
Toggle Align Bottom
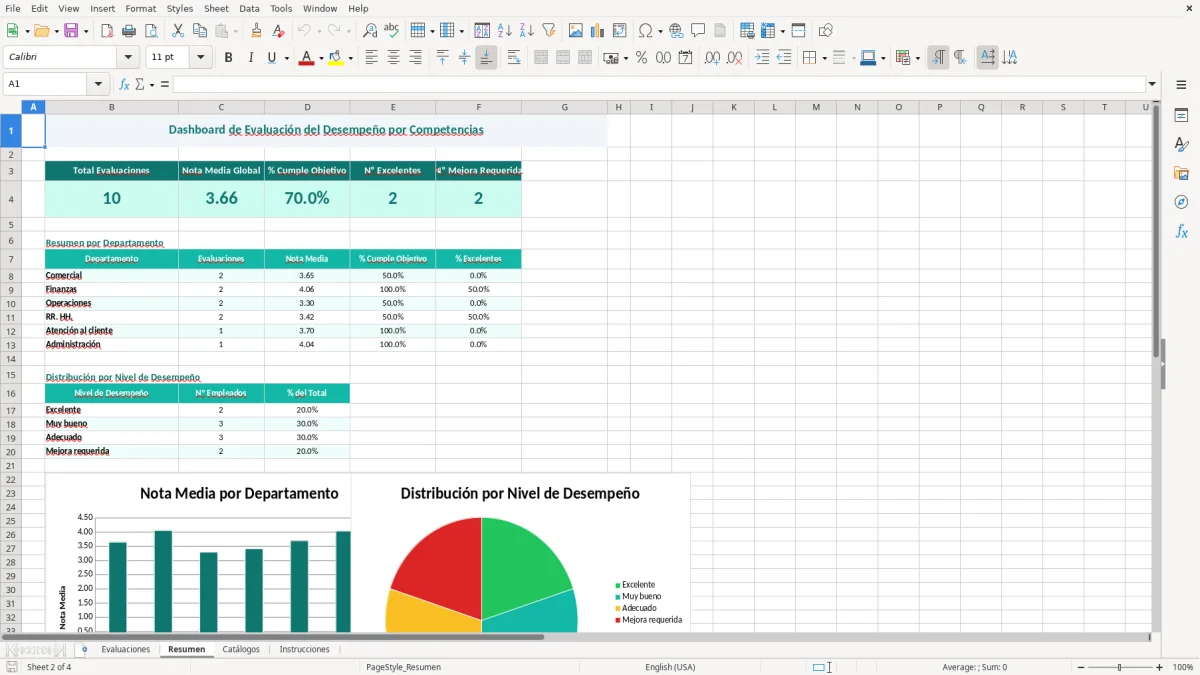pos(486,58)
